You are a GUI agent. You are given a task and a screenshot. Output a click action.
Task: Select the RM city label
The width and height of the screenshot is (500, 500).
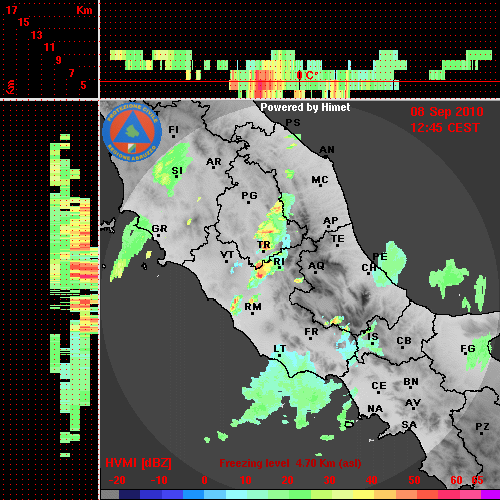(253, 307)
